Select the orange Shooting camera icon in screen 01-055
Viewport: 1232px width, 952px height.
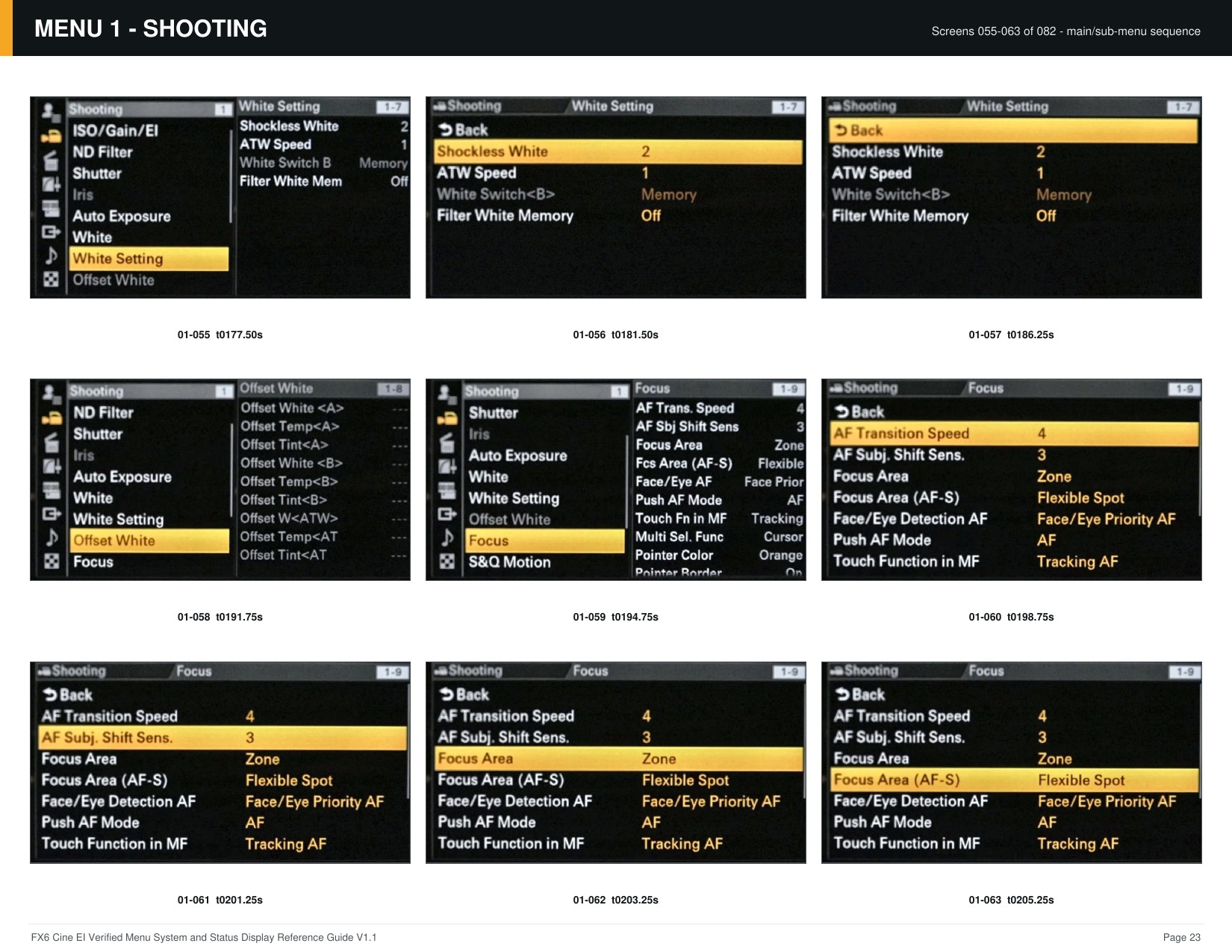point(51,136)
